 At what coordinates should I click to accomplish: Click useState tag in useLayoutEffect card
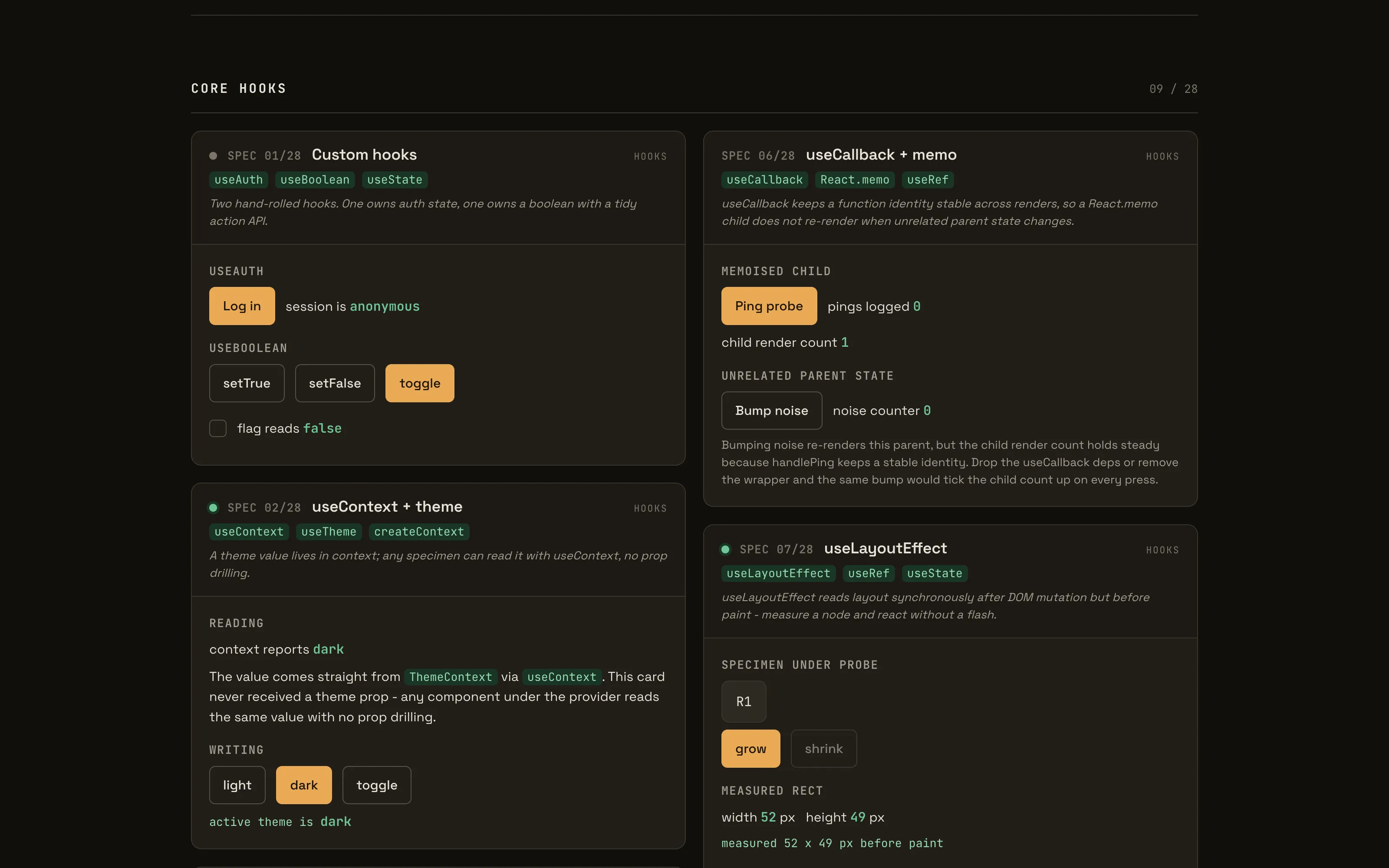(x=935, y=573)
